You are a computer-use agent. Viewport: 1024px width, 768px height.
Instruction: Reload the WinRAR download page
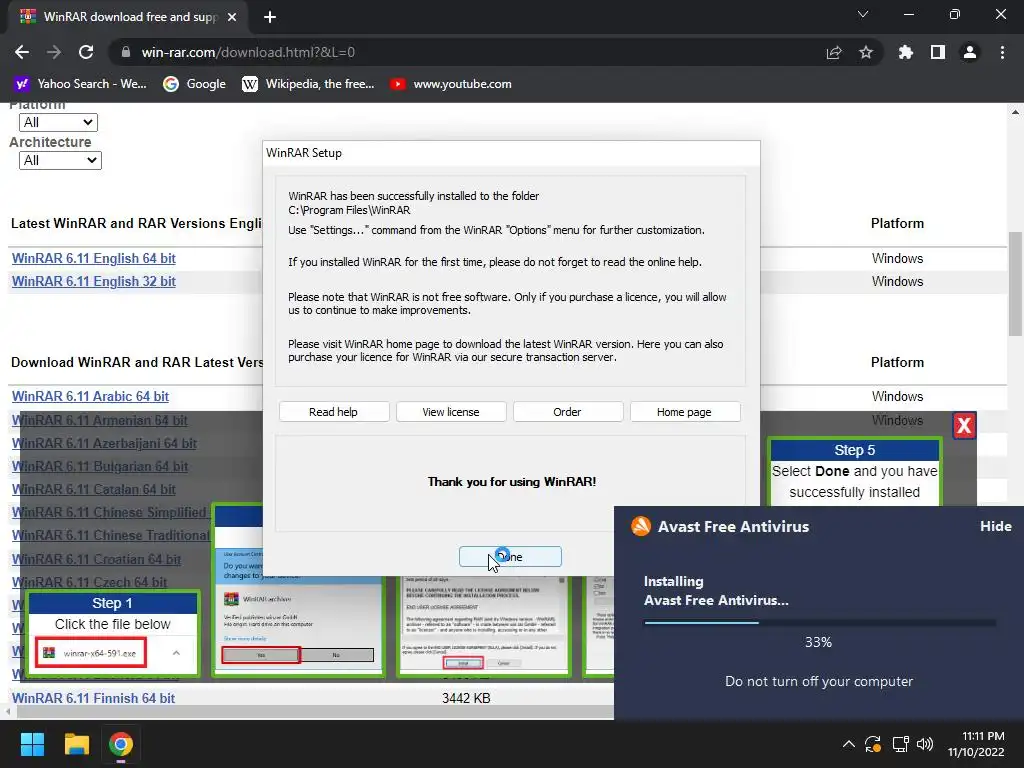coord(86,52)
